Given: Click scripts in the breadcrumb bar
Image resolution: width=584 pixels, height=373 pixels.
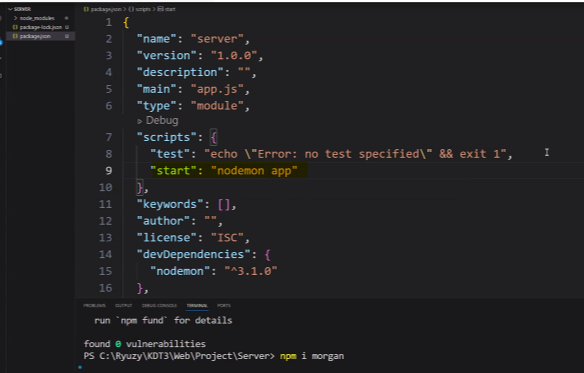Looking at the screenshot, I should point(143,9).
